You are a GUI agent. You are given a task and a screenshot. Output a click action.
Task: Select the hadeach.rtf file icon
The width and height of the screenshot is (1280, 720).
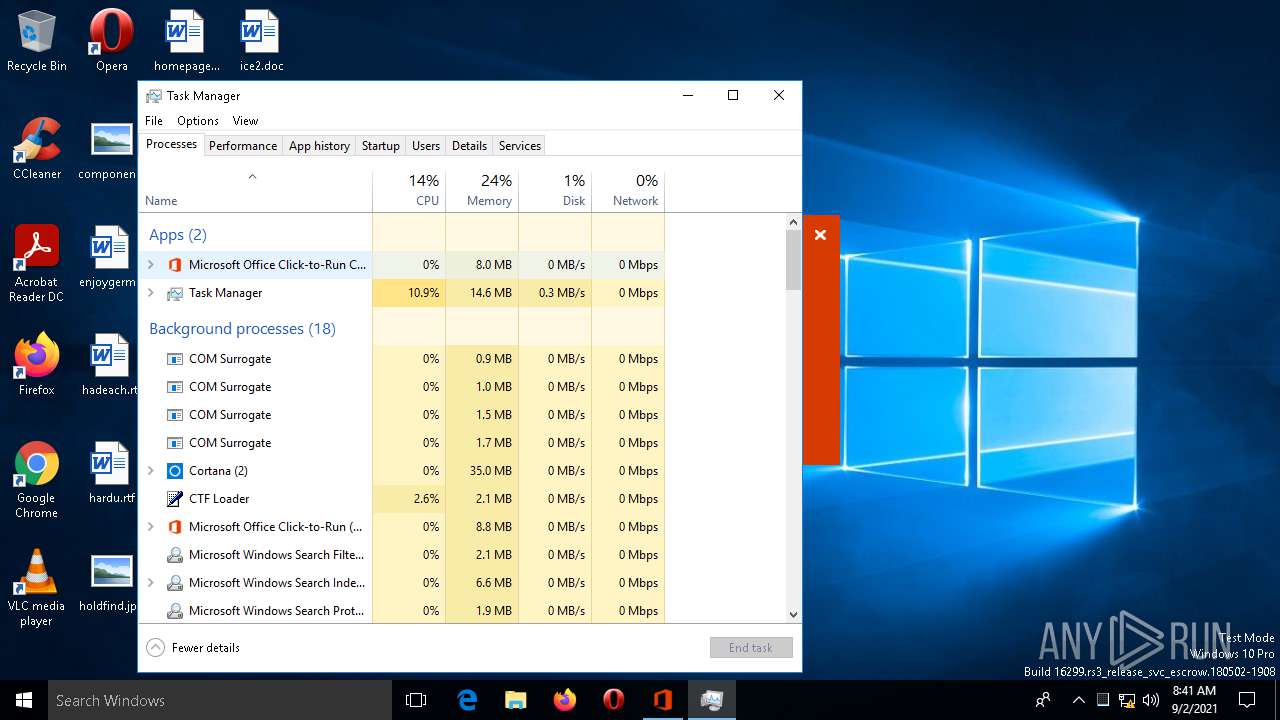108,364
